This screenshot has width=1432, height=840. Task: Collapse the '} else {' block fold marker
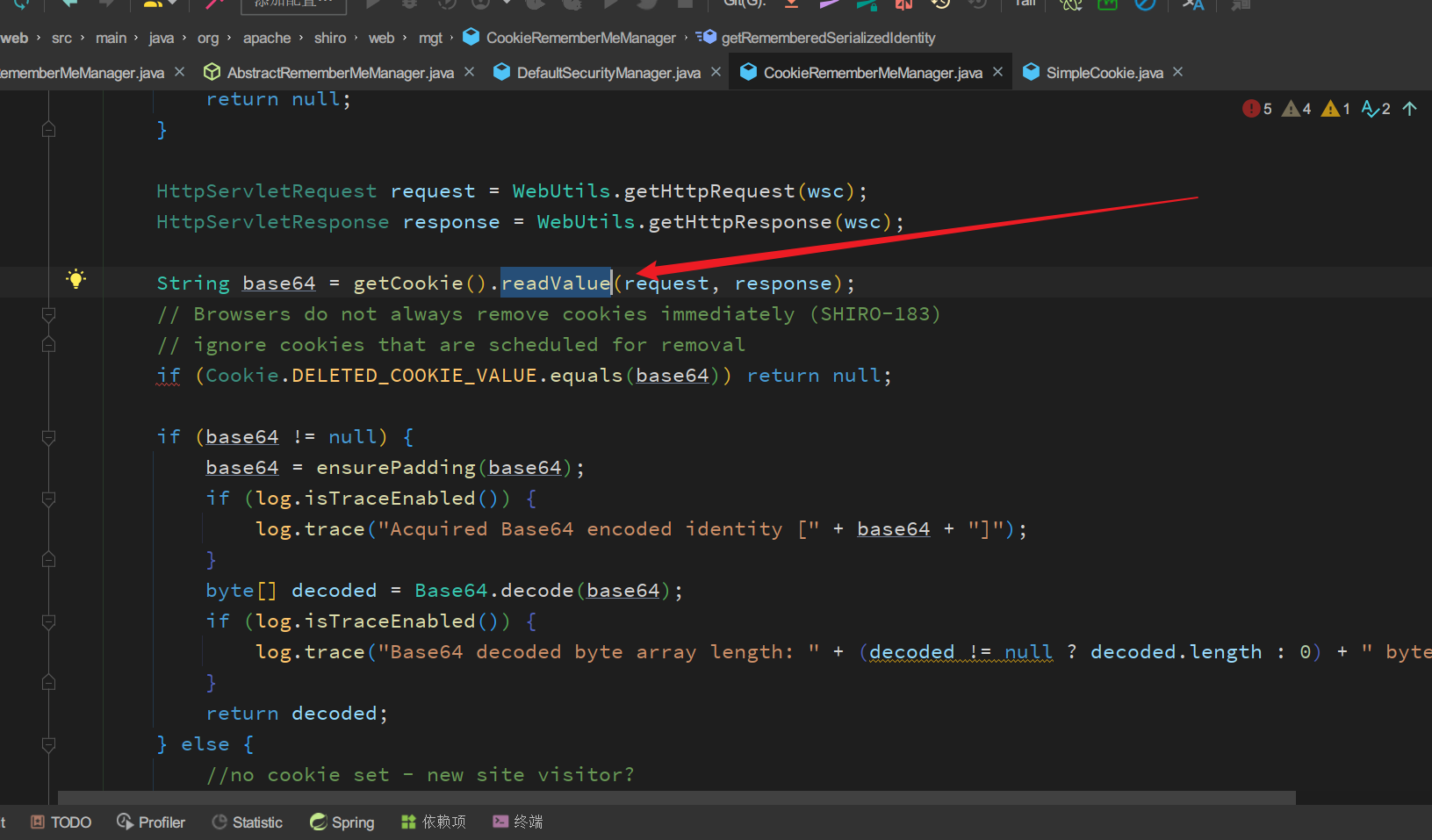click(x=49, y=744)
